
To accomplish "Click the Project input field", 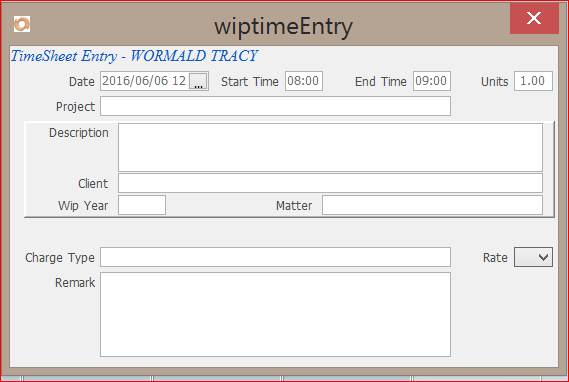I will (275, 106).
